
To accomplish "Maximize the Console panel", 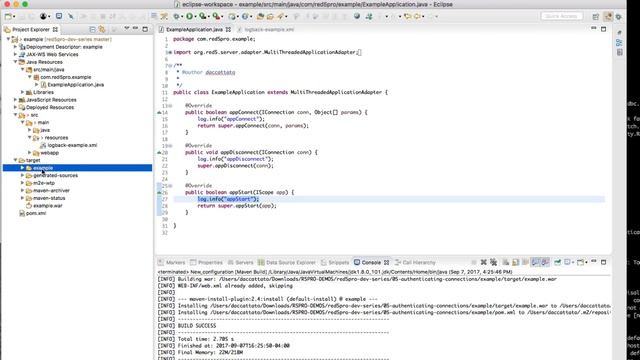I will (x=604, y=262).
